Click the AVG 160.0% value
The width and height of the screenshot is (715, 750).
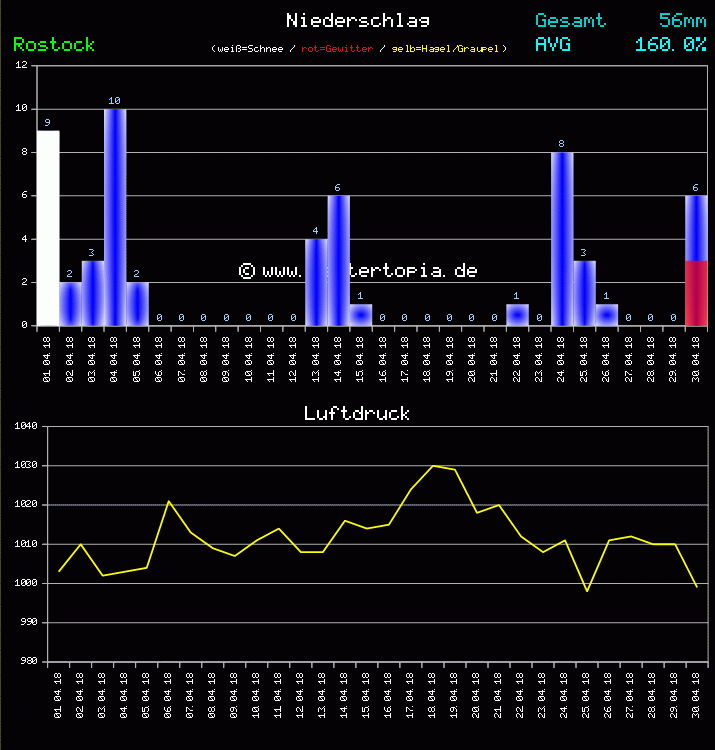(670, 44)
